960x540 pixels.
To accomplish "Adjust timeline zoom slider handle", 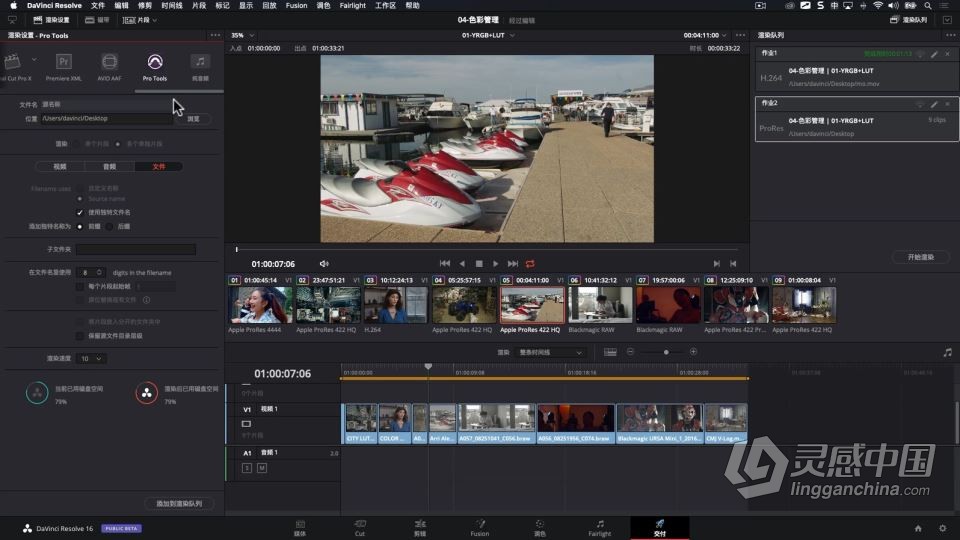I will click(666, 352).
